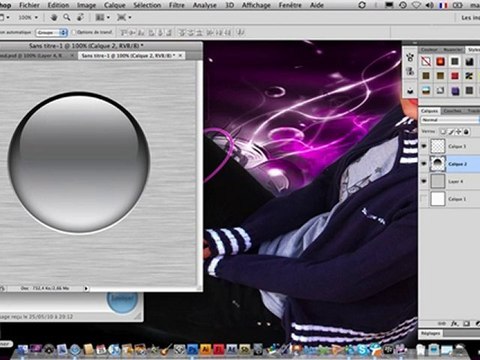The height and width of the screenshot is (360, 480).
Task: Click the link layers icon
Action: coord(442,323)
